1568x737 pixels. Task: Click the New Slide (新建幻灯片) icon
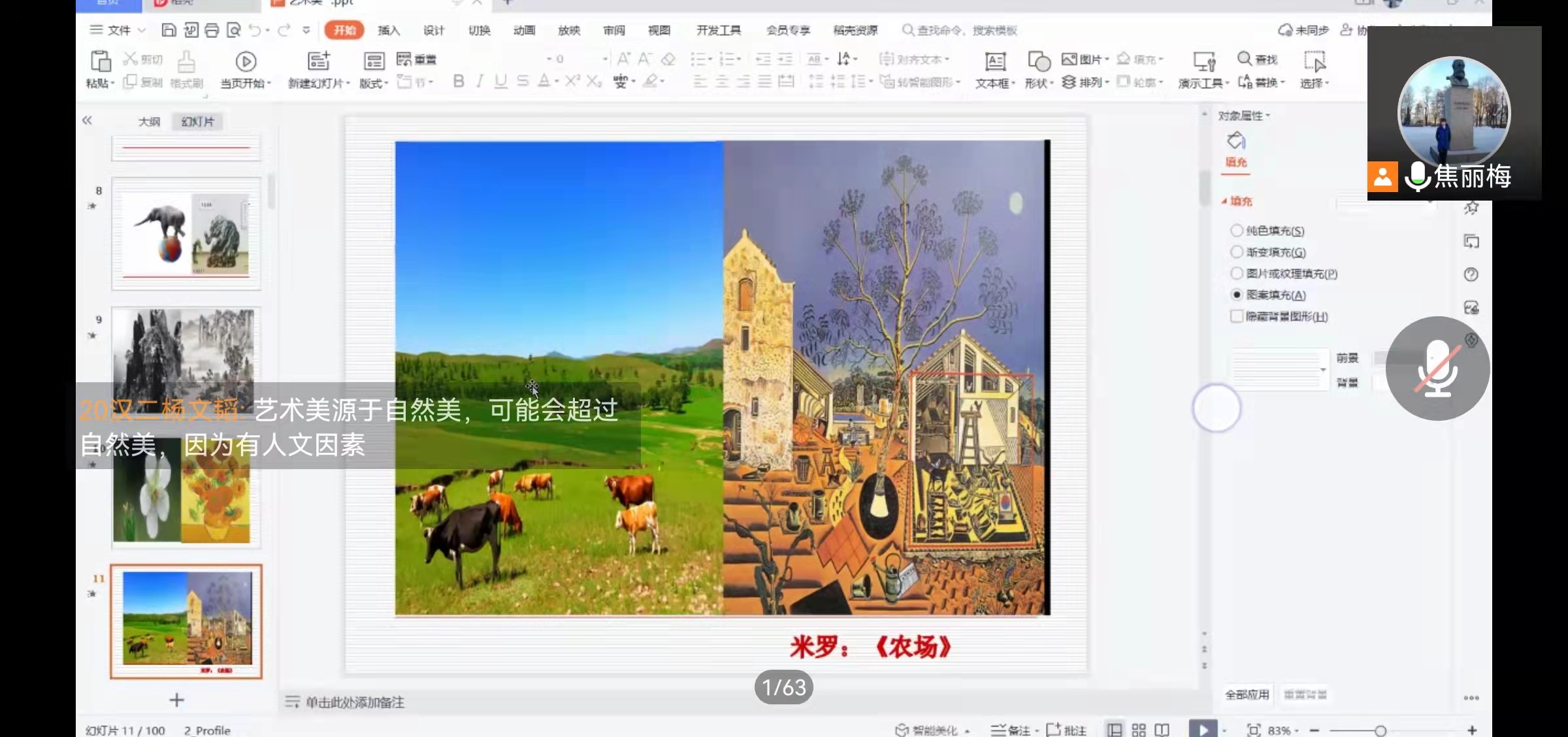tap(318, 61)
